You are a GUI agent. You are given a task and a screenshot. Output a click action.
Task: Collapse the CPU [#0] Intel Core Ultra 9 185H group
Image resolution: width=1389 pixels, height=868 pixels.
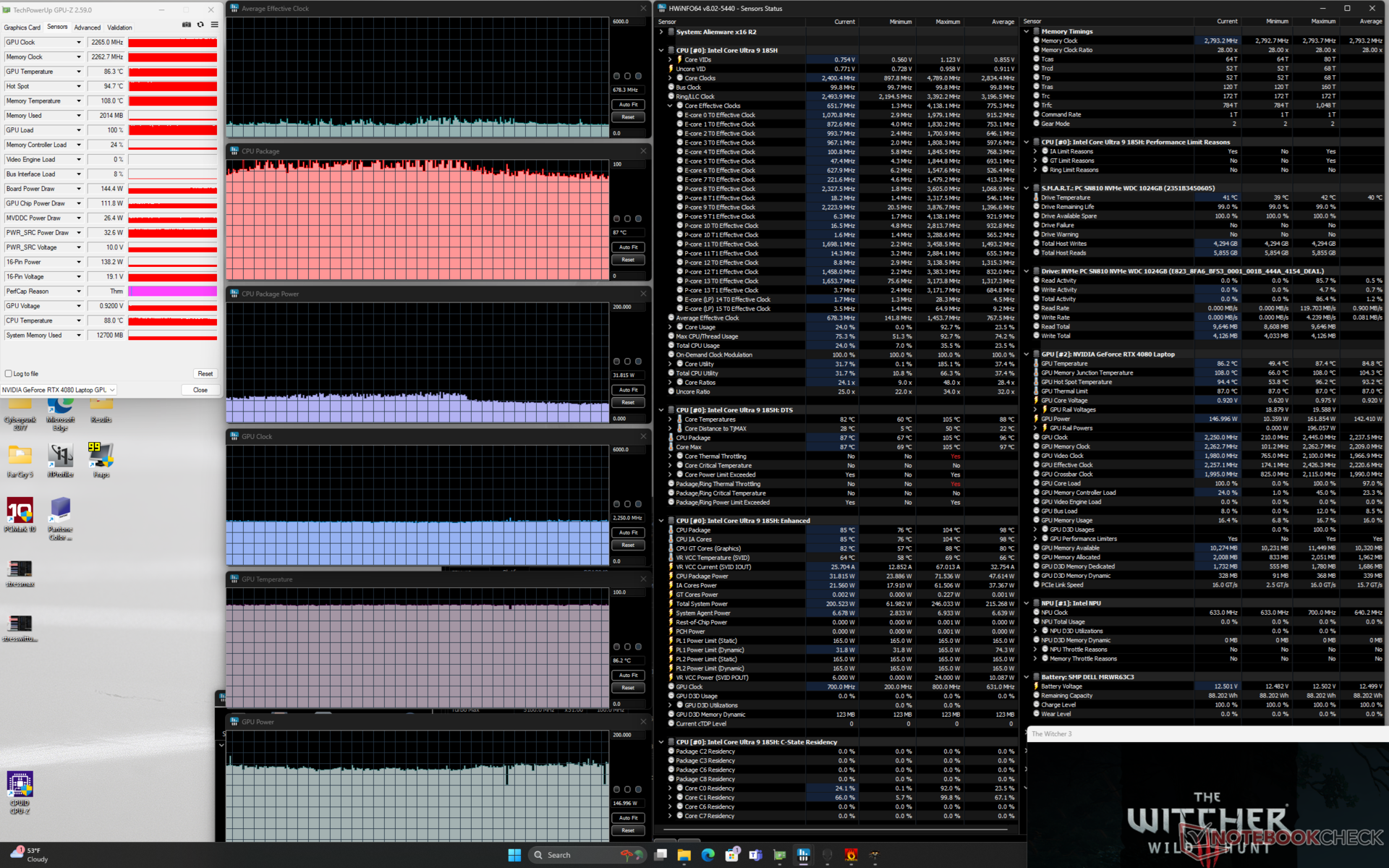661,51
